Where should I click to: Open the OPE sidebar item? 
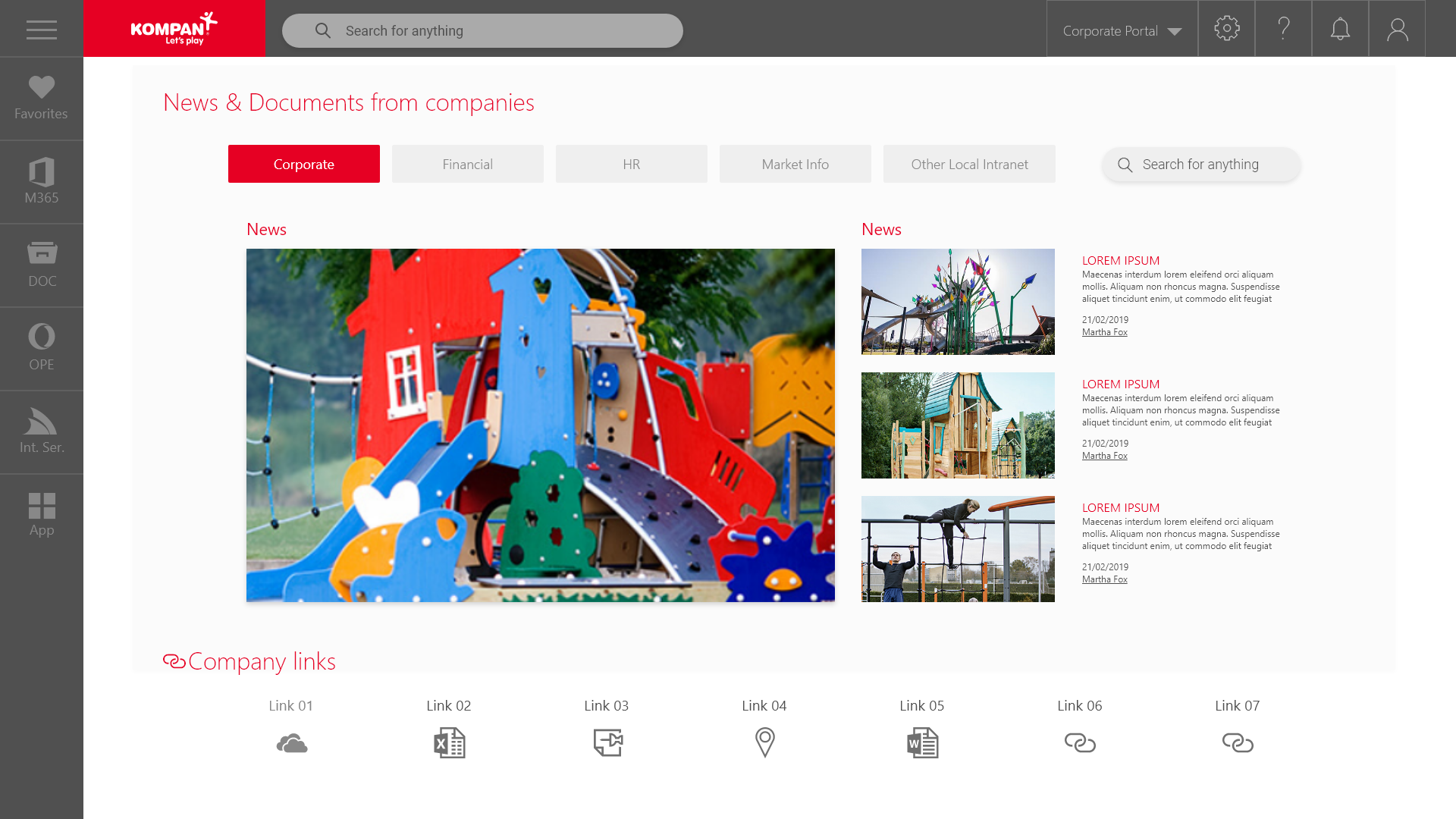[41, 349]
